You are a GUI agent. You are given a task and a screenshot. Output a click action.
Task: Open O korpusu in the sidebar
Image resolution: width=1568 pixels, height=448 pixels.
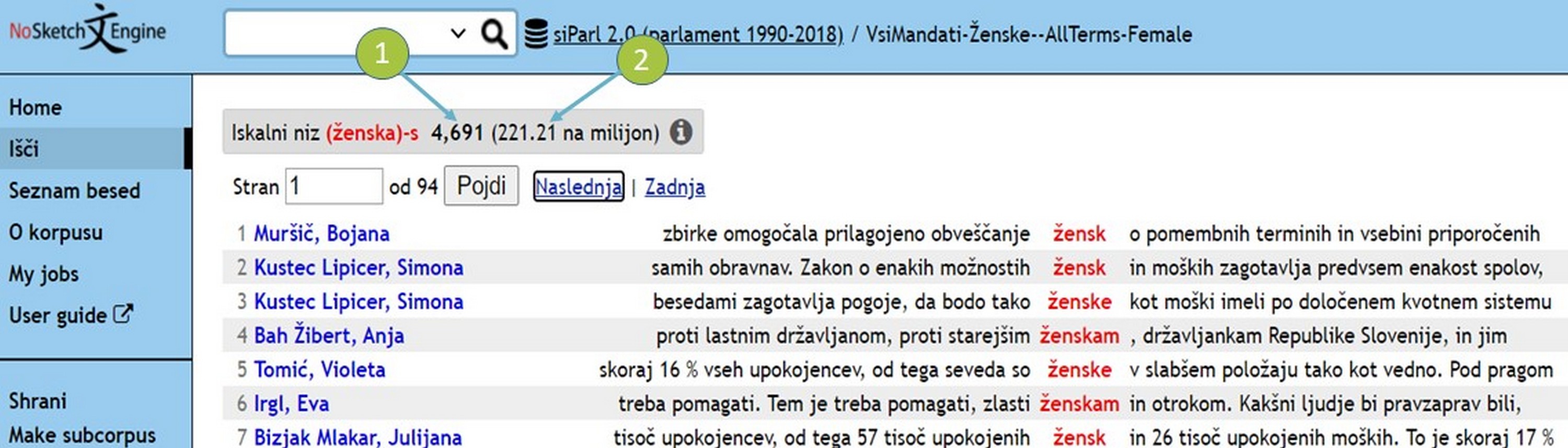pos(55,232)
